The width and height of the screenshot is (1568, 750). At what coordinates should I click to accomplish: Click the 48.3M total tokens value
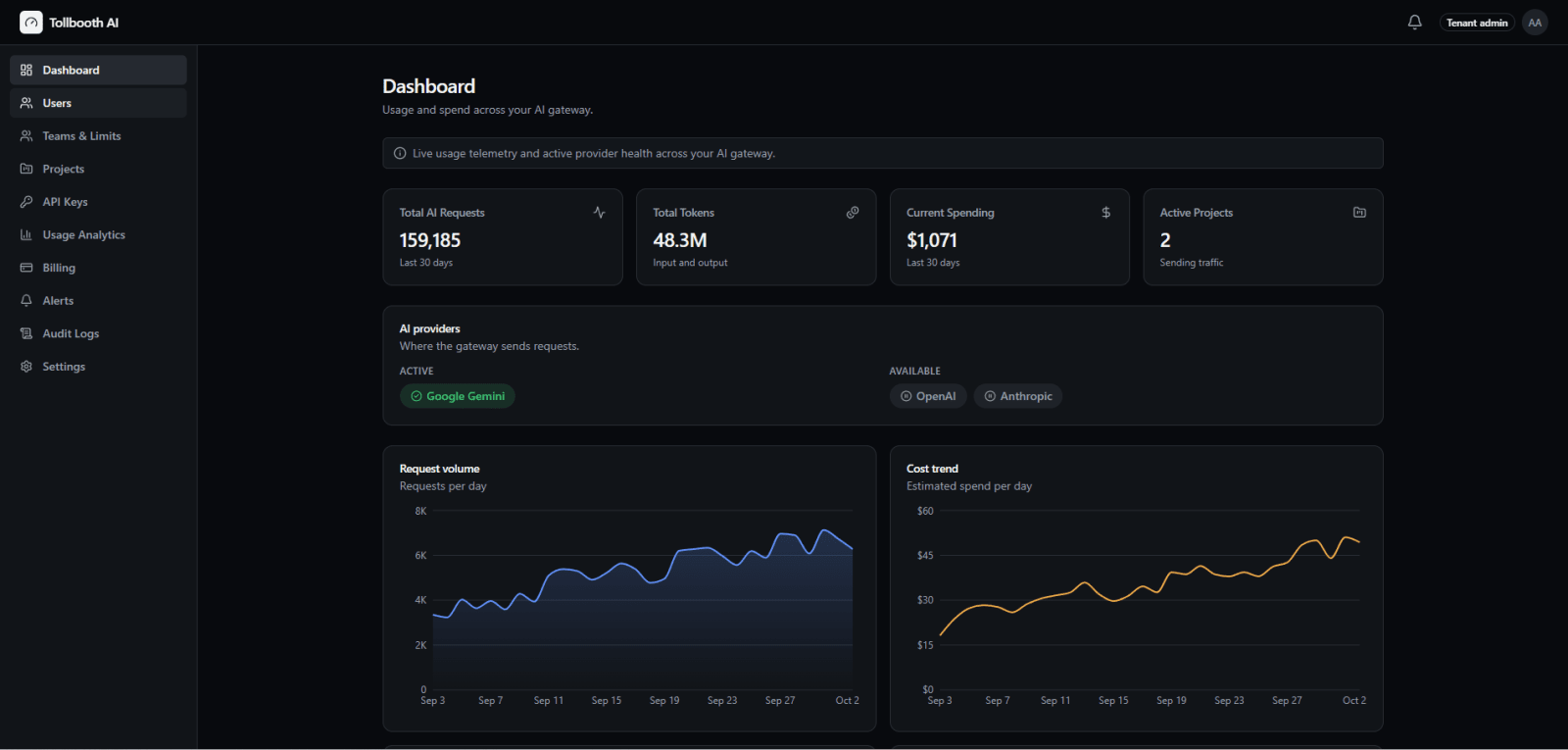click(x=680, y=240)
